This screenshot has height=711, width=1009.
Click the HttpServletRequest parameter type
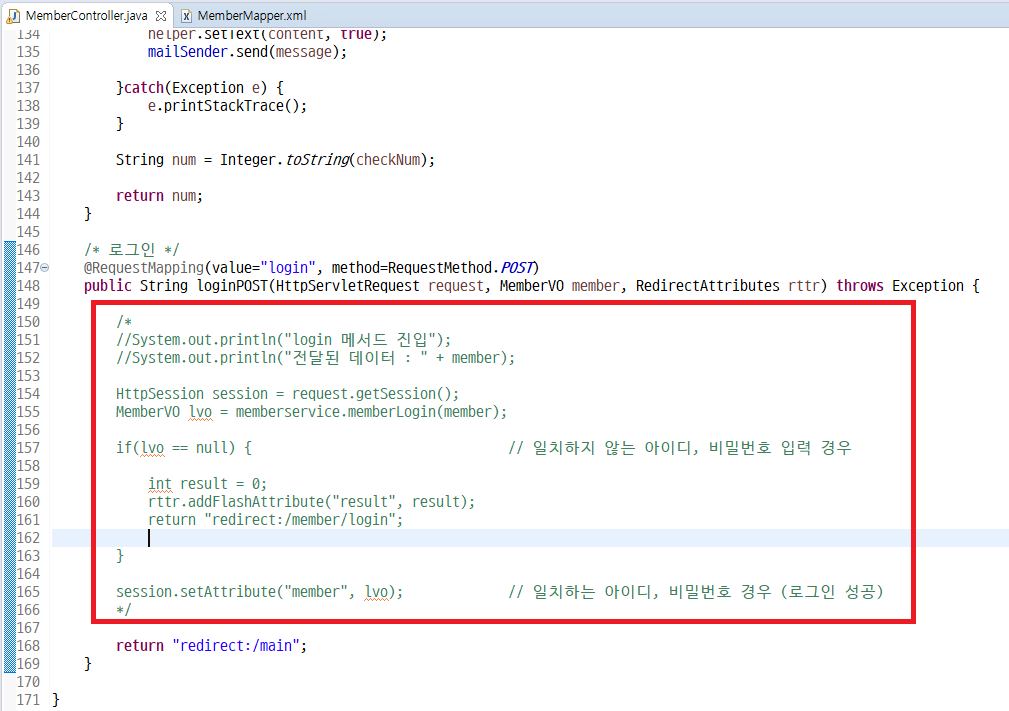tap(347, 286)
